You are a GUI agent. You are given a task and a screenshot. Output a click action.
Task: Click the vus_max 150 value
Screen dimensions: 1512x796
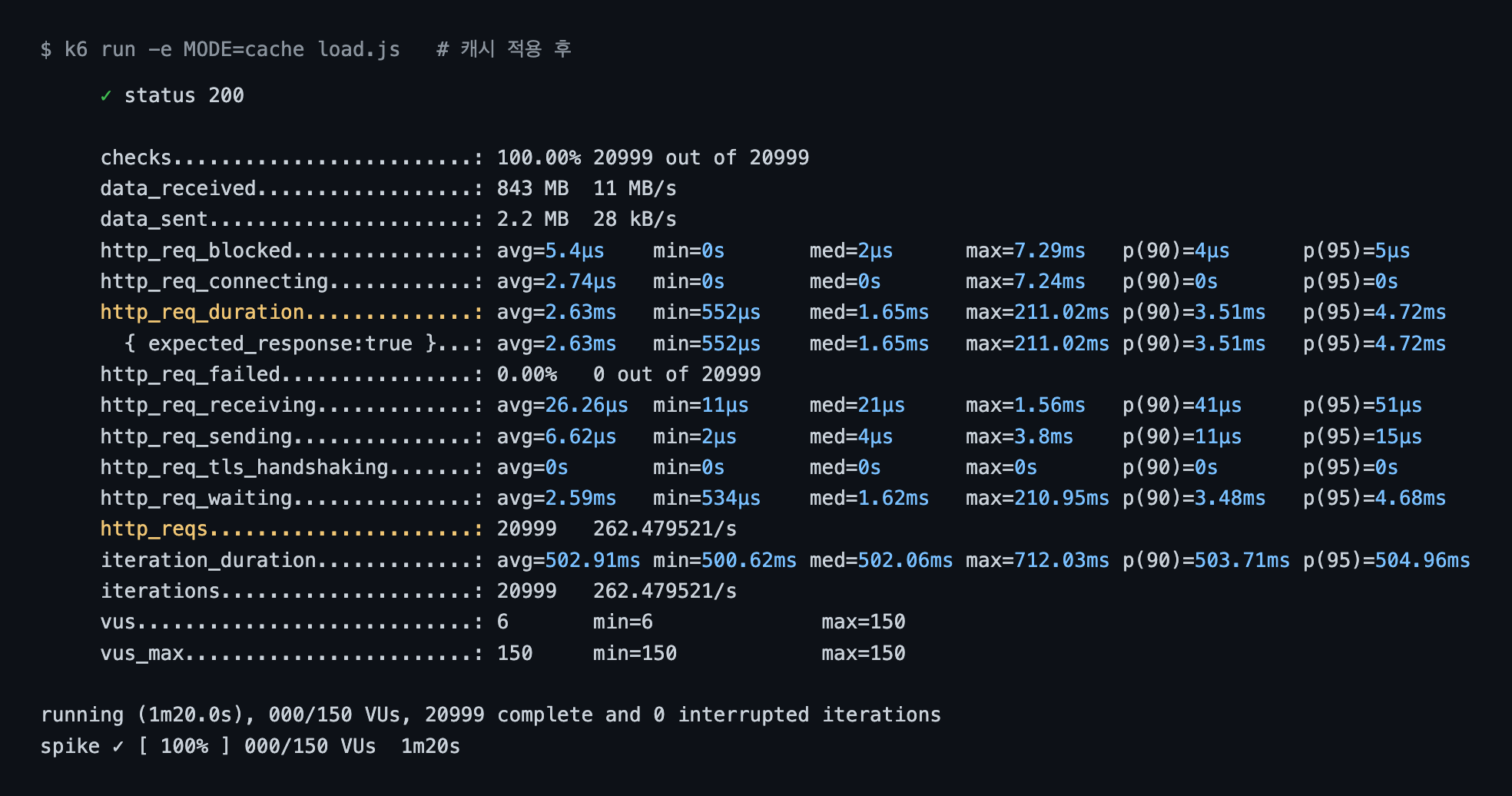[x=514, y=654]
